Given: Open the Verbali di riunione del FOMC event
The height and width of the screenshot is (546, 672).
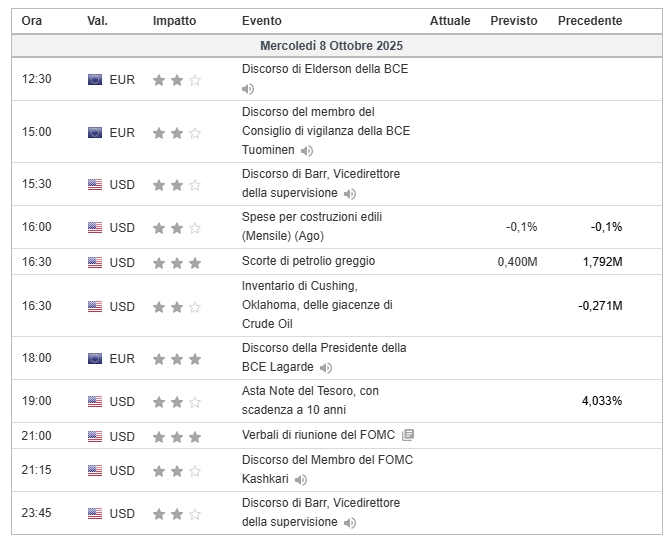Looking at the screenshot, I should coord(319,436).
